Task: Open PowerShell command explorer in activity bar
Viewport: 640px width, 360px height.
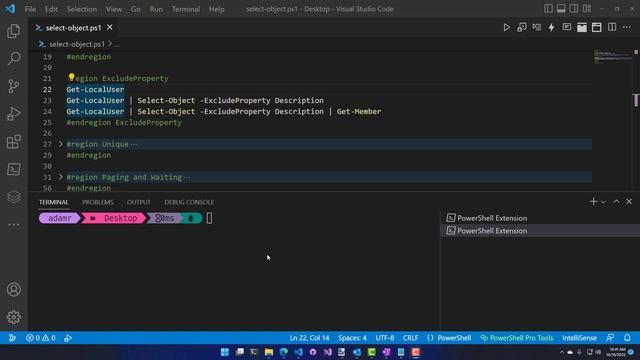Action: tap(13, 169)
